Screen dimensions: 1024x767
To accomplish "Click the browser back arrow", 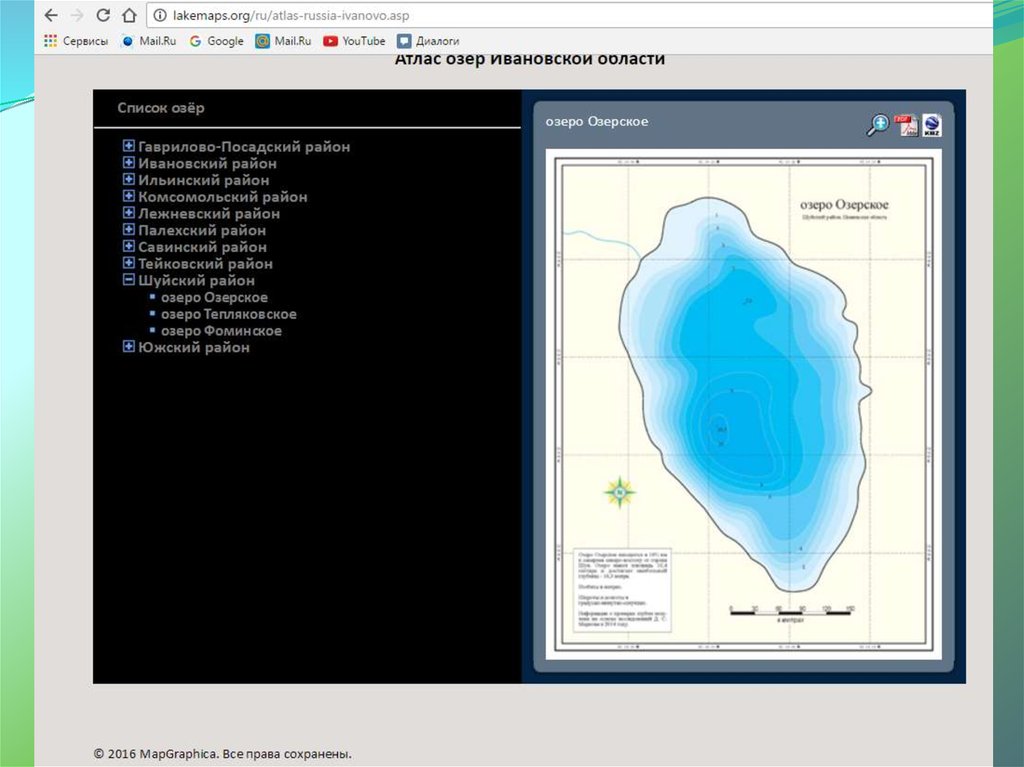I will 51,16.
